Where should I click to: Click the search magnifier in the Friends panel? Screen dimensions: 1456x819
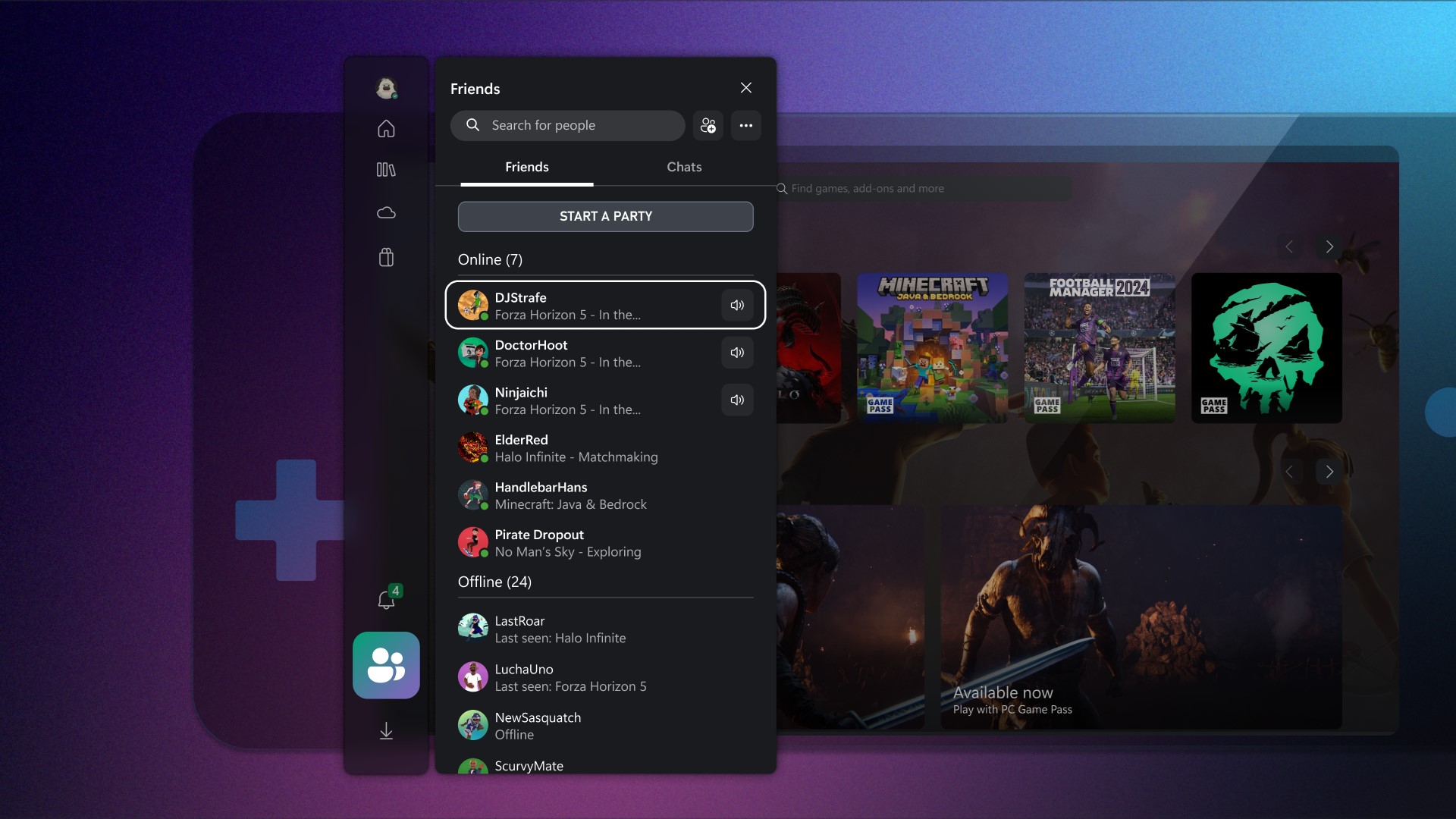tap(472, 125)
